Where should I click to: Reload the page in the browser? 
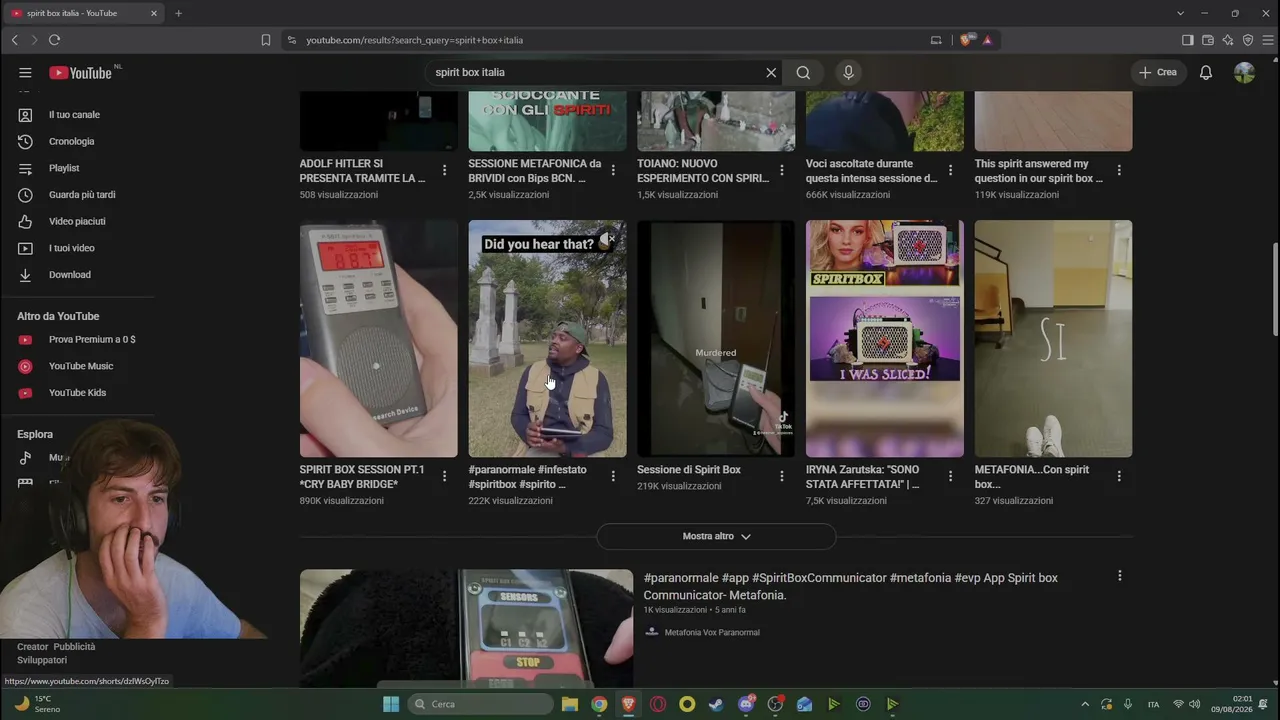coord(54,40)
